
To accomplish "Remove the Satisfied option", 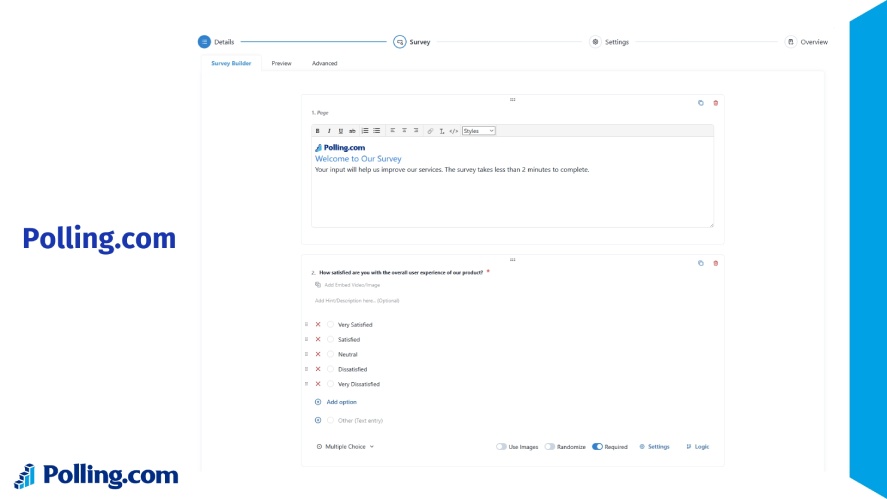I will (318, 339).
